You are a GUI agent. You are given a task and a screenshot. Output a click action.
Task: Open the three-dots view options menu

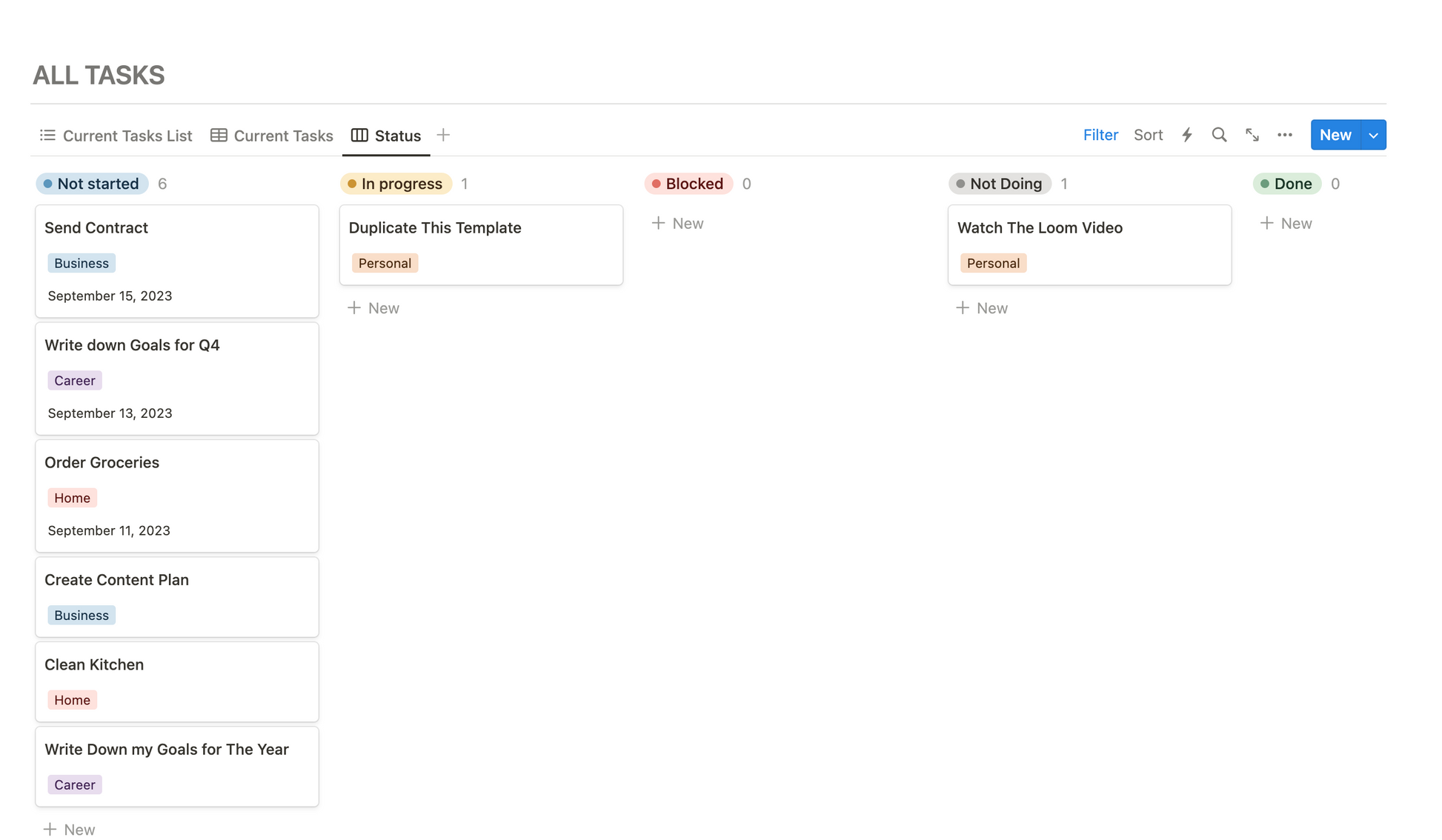(x=1284, y=135)
